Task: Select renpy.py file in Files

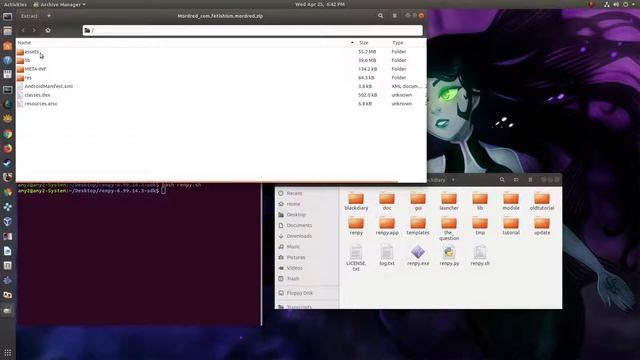Action: click(449, 256)
